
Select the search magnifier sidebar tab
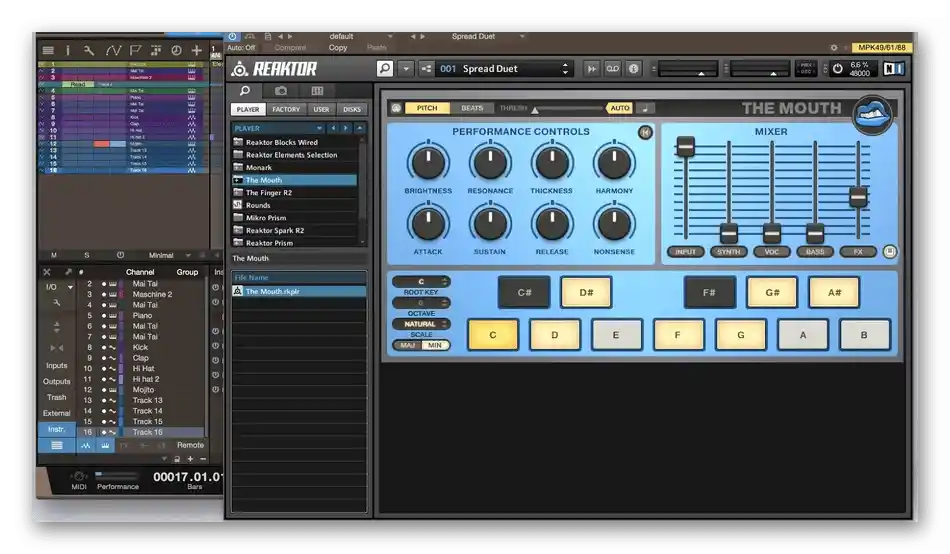[x=245, y=91]
